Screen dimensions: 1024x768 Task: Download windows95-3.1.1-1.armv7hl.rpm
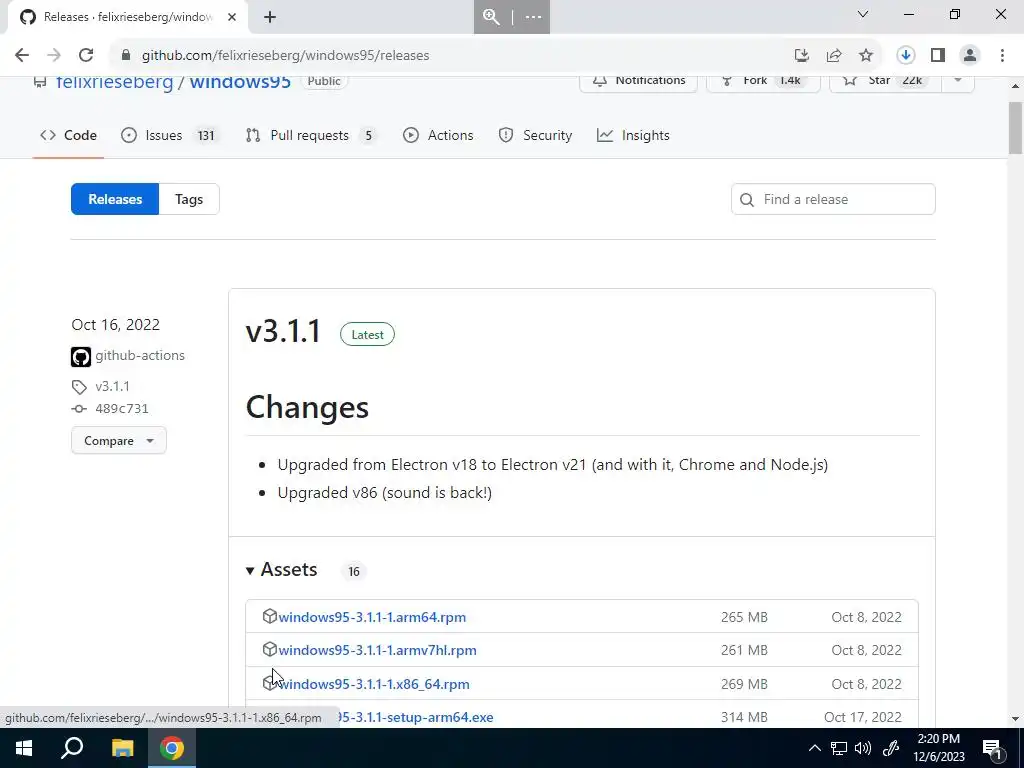tap(377, 650)
